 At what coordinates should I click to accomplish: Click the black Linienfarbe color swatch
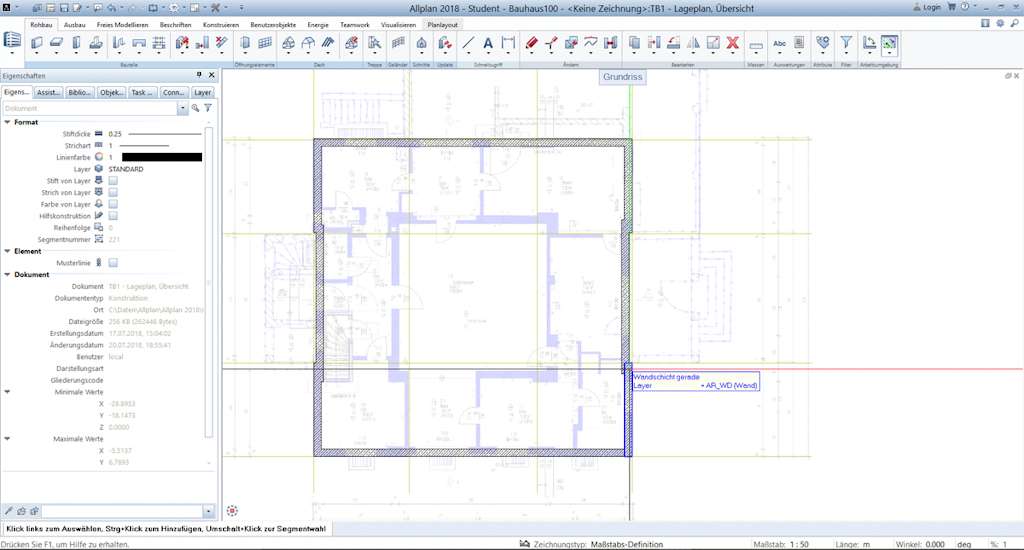pyautogui.click(x=161, y=157)
